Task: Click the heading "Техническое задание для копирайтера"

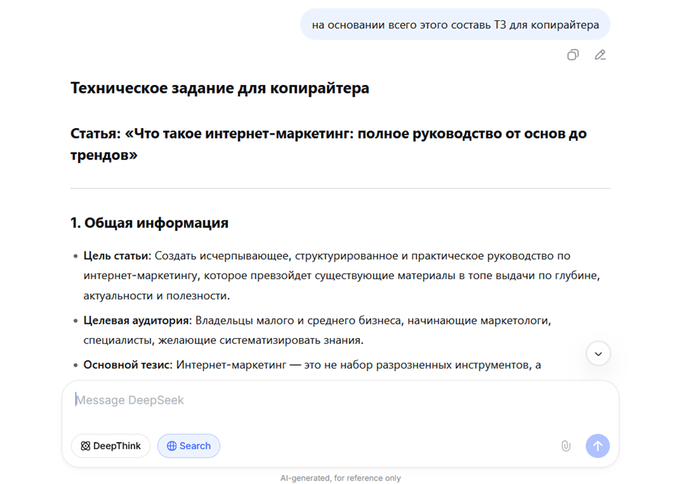Action: coord(219,88)
